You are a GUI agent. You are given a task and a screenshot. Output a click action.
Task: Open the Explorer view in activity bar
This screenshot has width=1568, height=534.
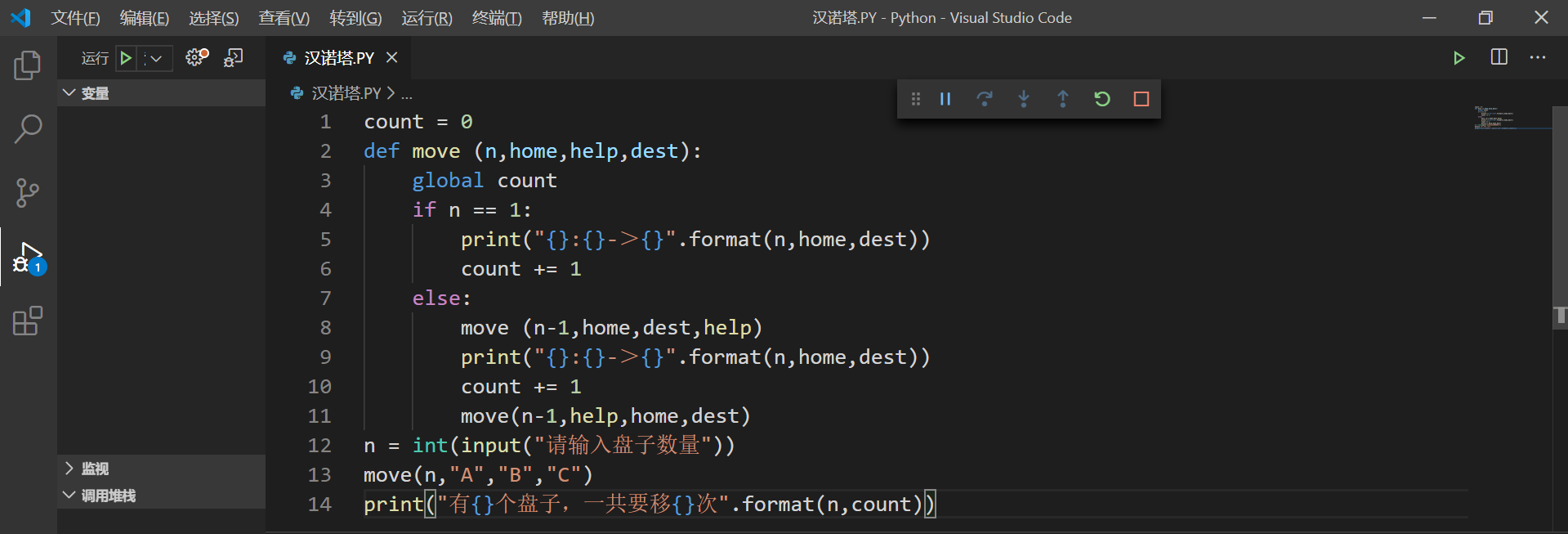pos(28,65)
